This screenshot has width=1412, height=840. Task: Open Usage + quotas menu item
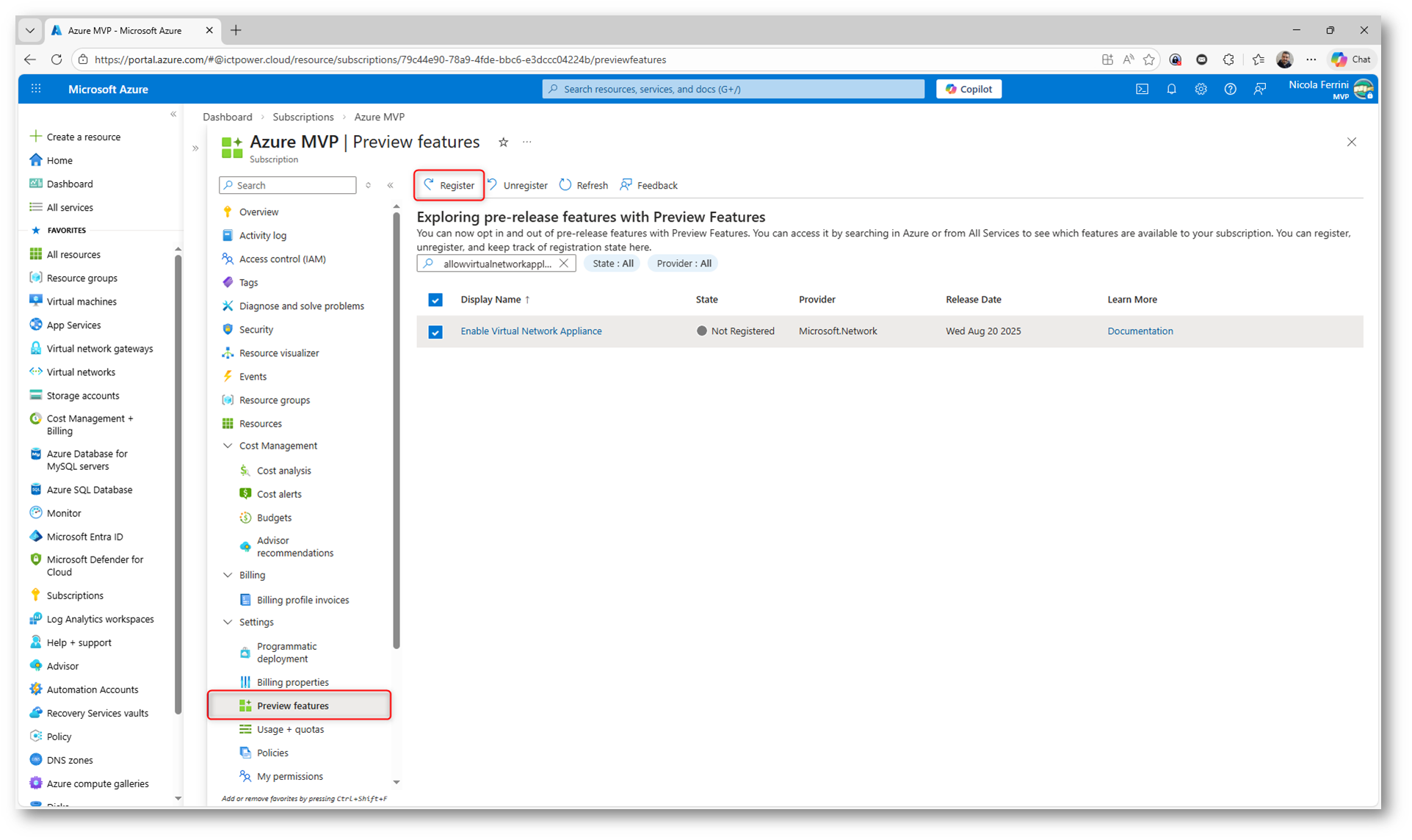(x=290, y=729)
